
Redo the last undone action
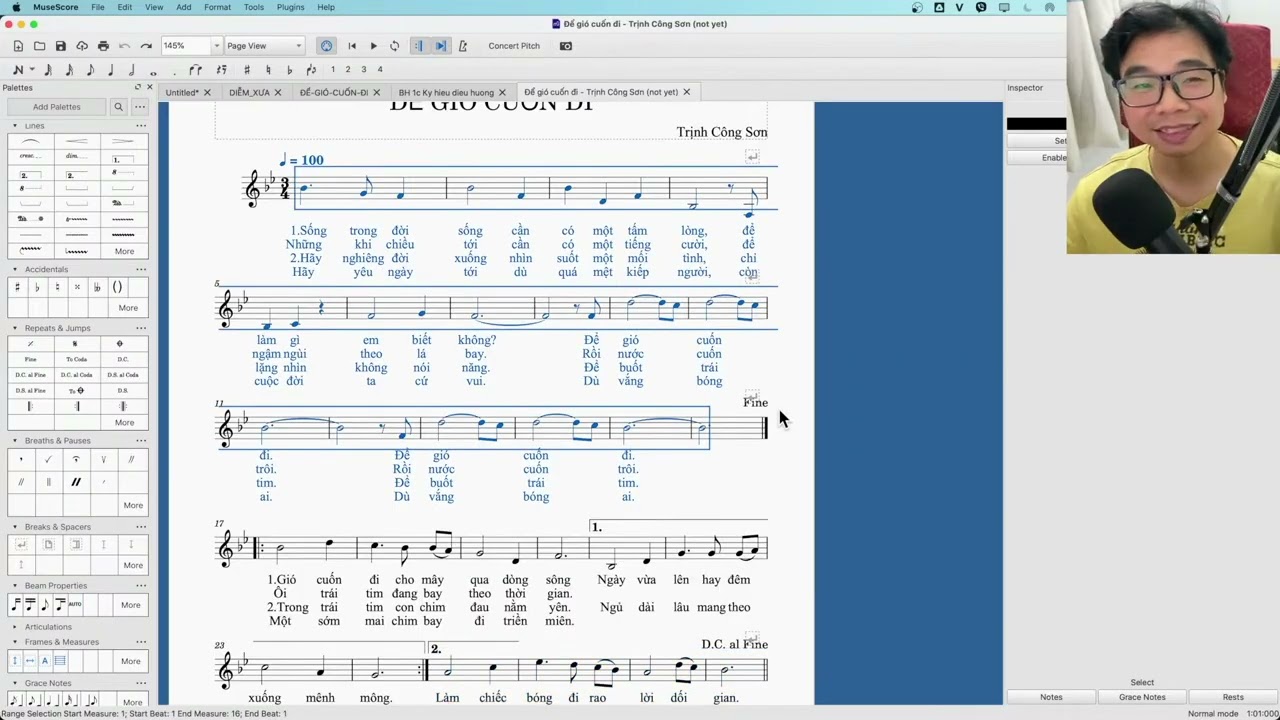click(x=146, y=46)
